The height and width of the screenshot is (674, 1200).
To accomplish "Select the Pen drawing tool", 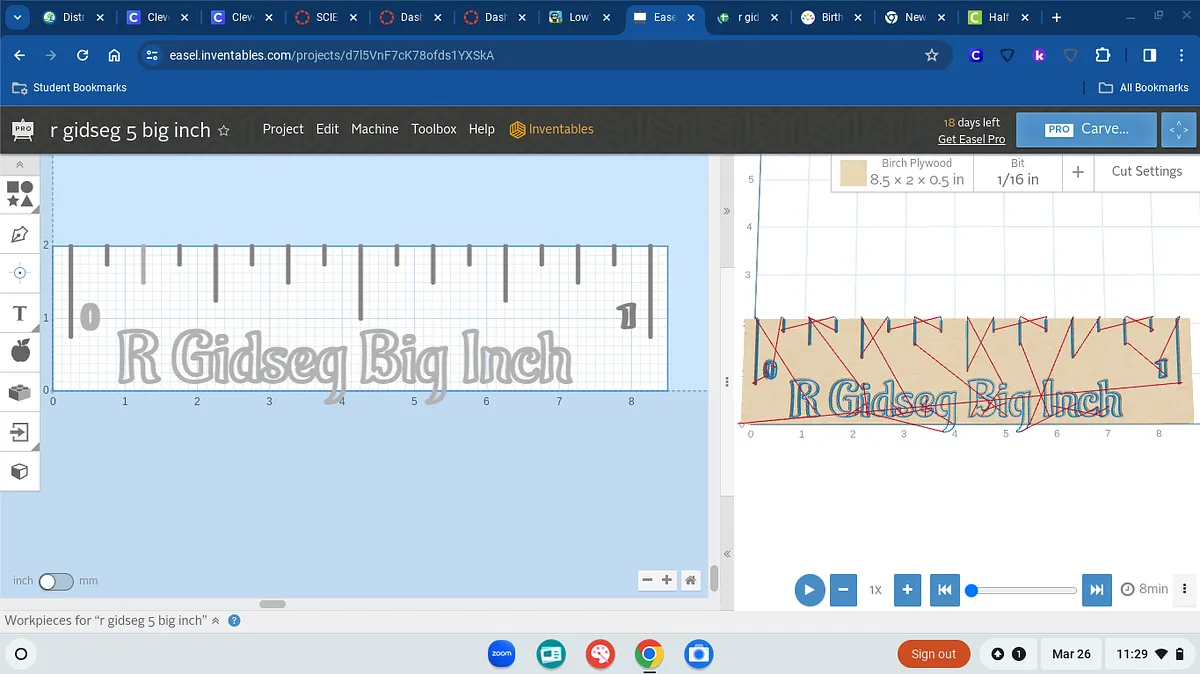I will coord(20,235).
